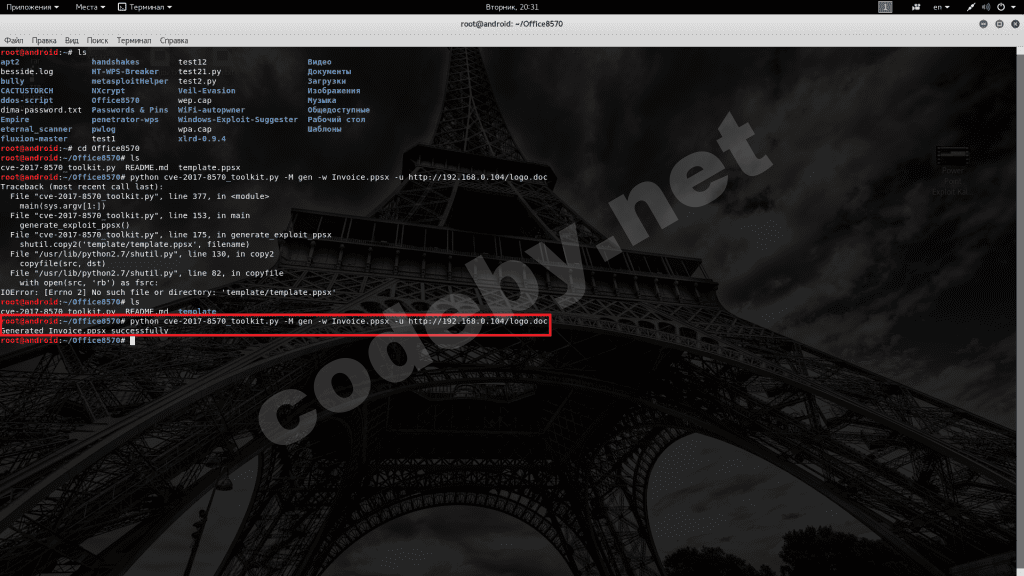
Task: Open the Правка menu
Action: pyautogui.click(x=44, y=40)
